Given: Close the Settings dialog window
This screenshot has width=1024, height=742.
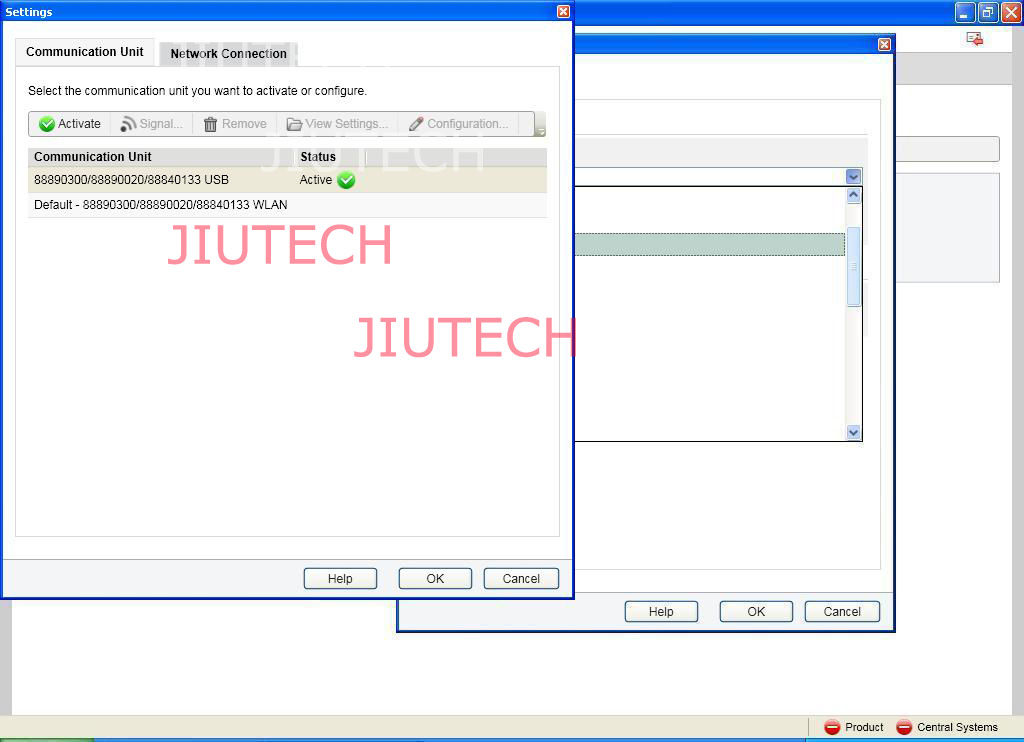Looking at the screenshot, I should tap(563, 12).
